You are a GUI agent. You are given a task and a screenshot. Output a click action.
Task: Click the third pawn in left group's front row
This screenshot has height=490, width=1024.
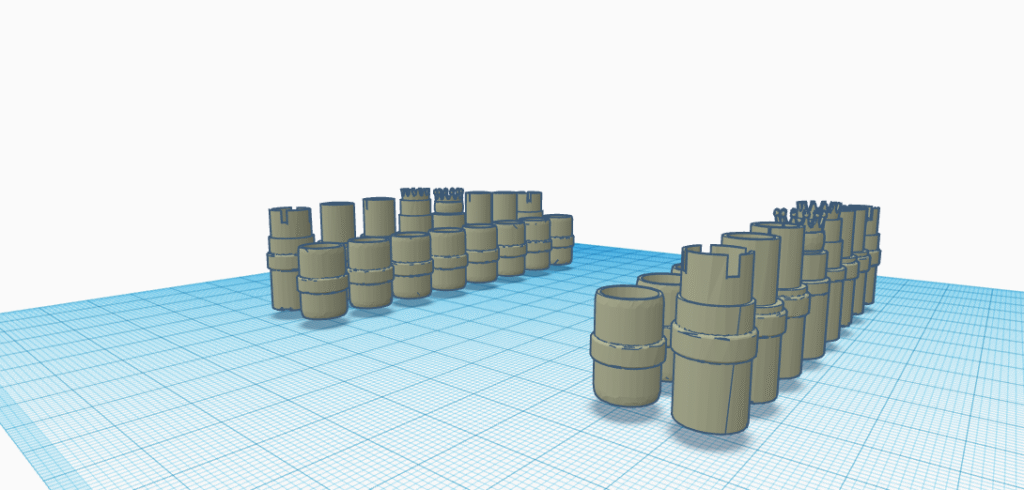click(x=411, y=266)
